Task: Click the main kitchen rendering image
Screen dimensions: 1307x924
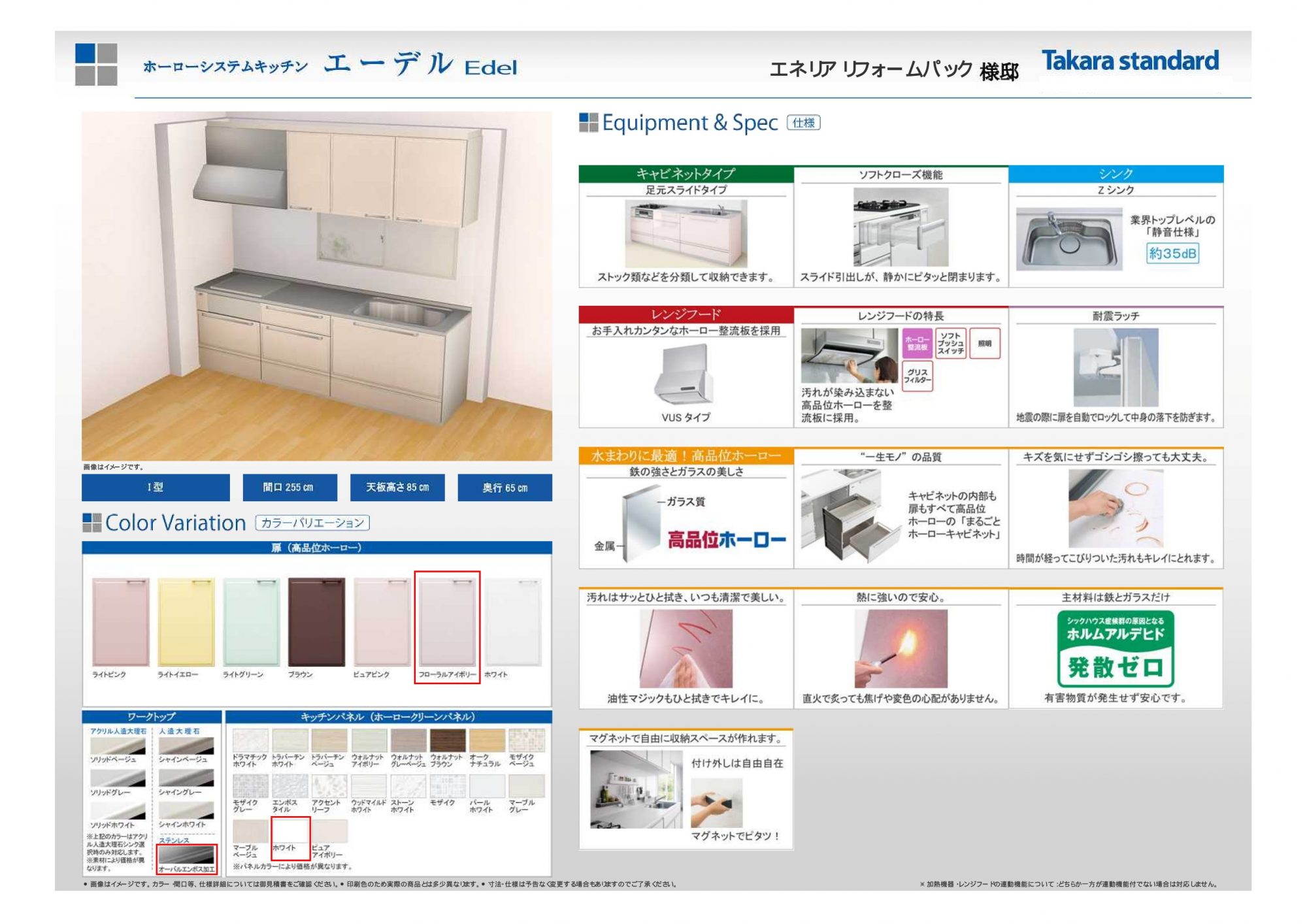Action: point(317,286)
